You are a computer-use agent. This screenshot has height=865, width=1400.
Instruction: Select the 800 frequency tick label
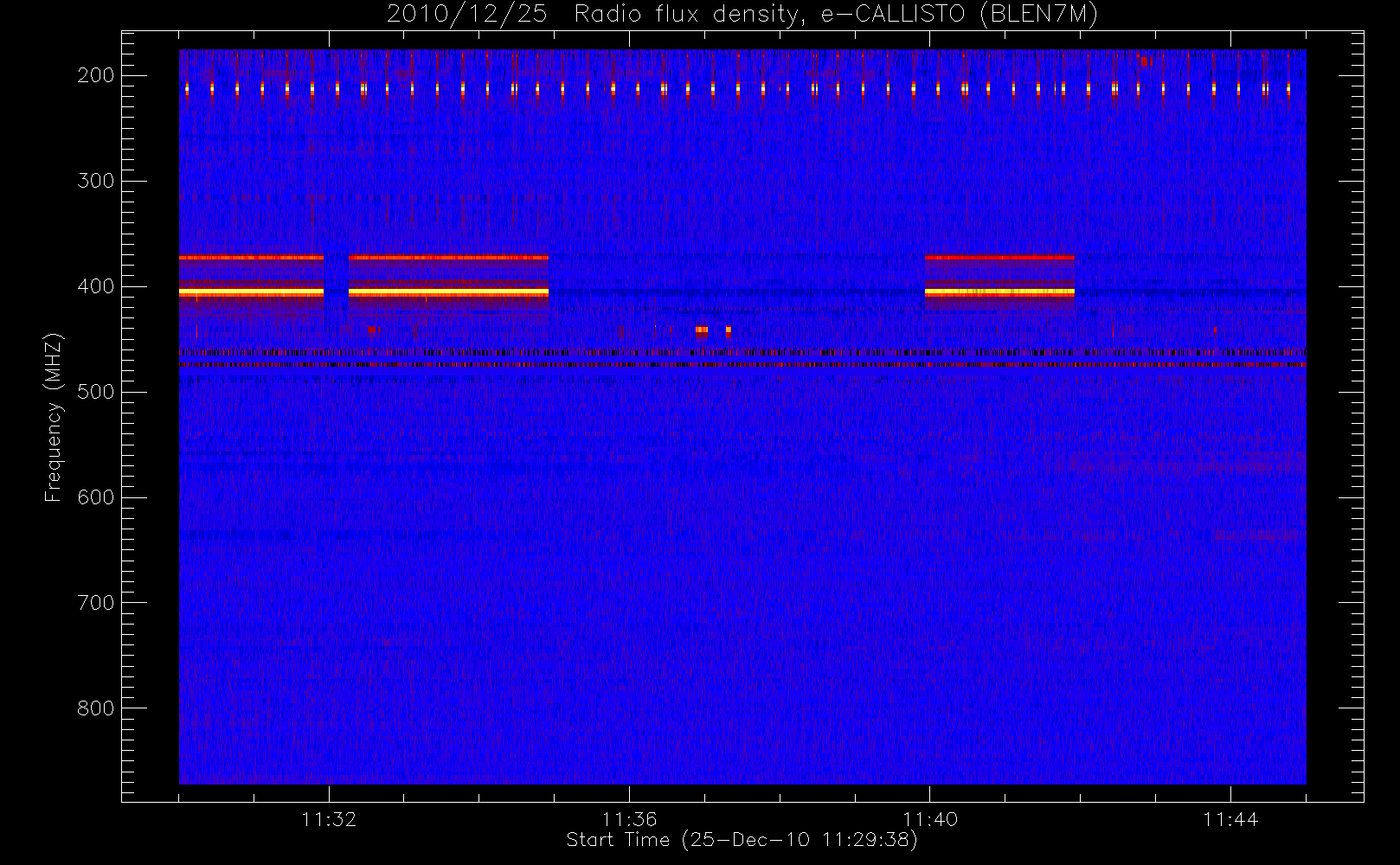(96, 708)
